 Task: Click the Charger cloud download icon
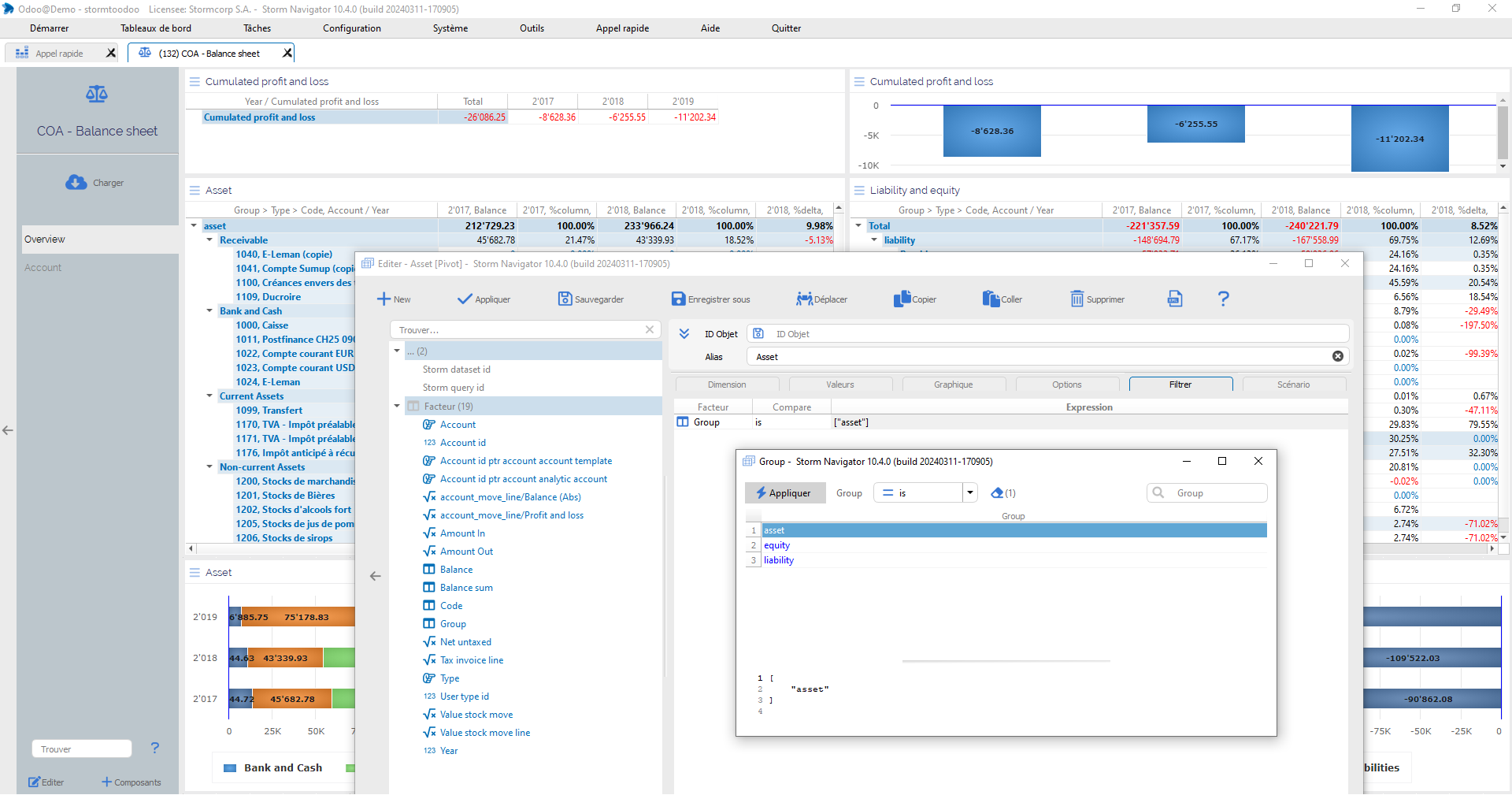[76, 183]
